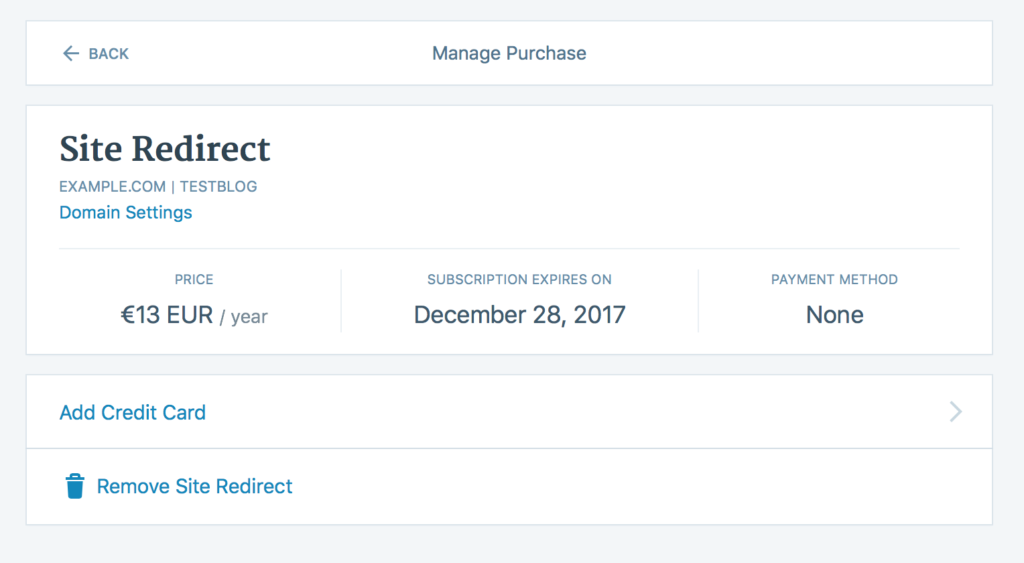
Task: Click the €13 EUR price amount
Action: pyautogui.click(x=167, y=316)
